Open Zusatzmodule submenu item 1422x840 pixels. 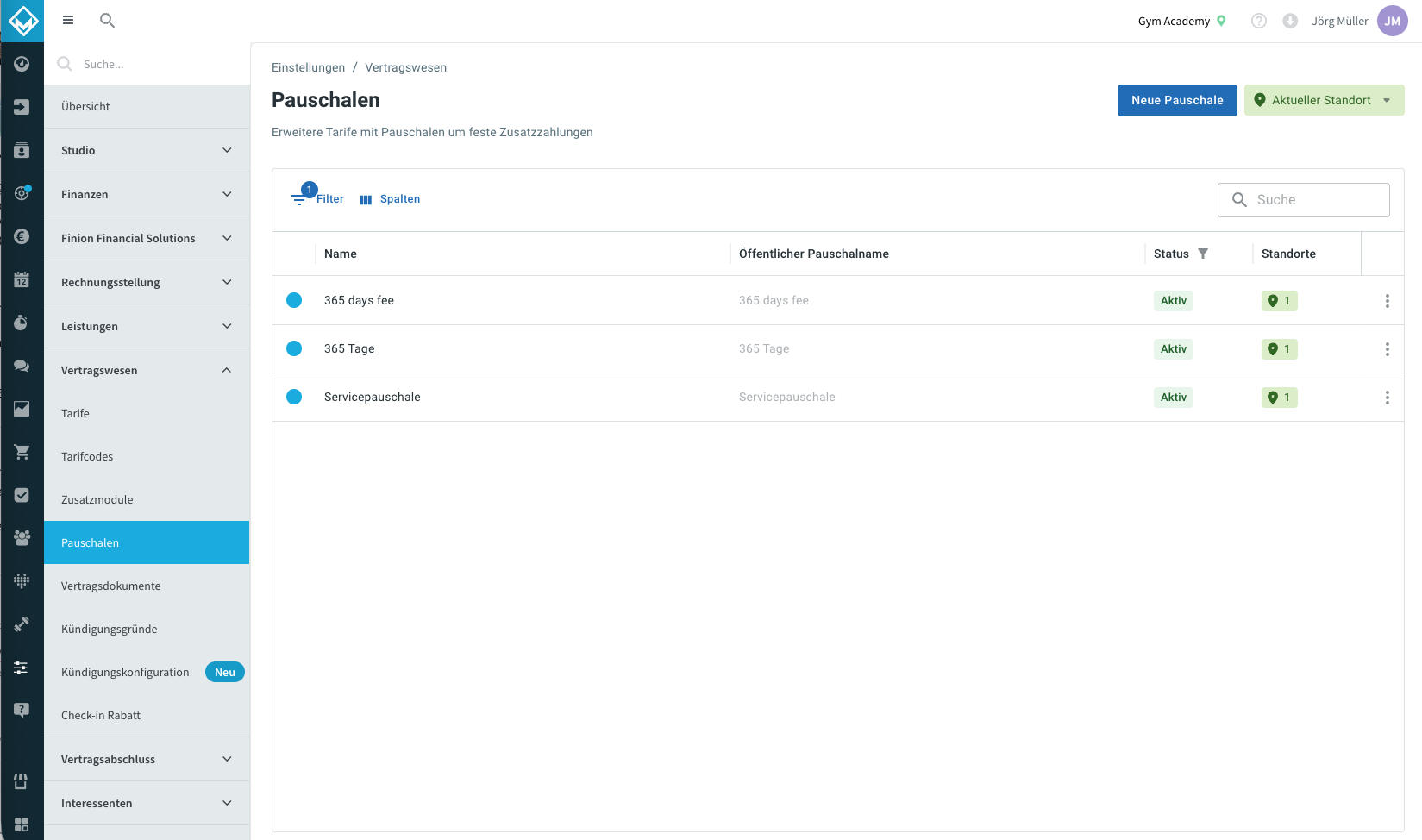147,499
